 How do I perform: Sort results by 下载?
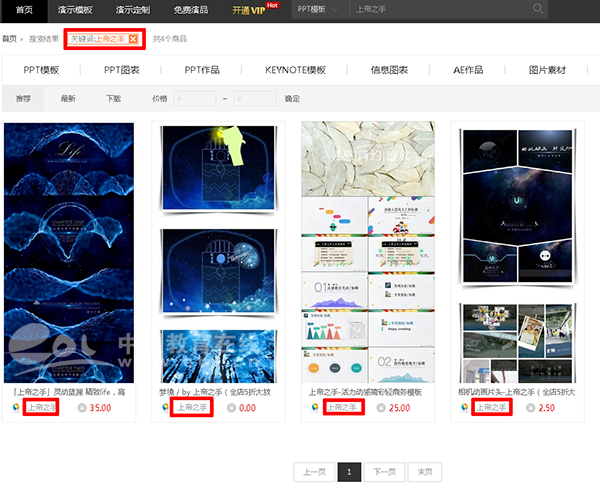(113, 99)
